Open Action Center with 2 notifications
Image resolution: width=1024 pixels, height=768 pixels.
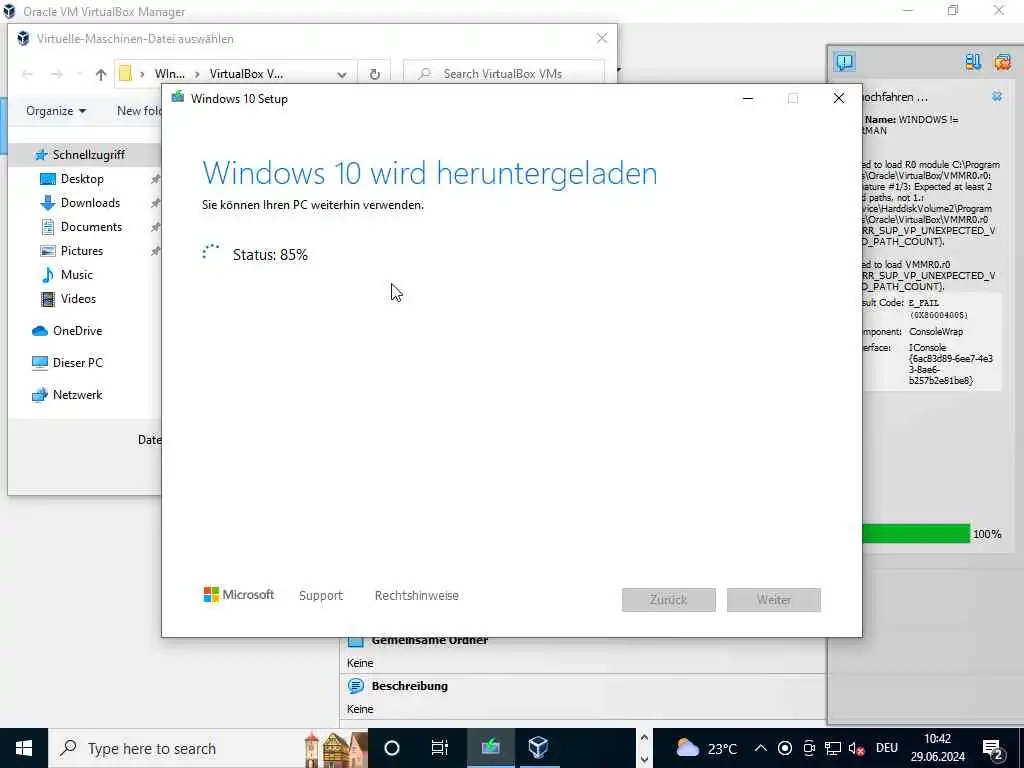pyautogui.click(x=992, y=748)
